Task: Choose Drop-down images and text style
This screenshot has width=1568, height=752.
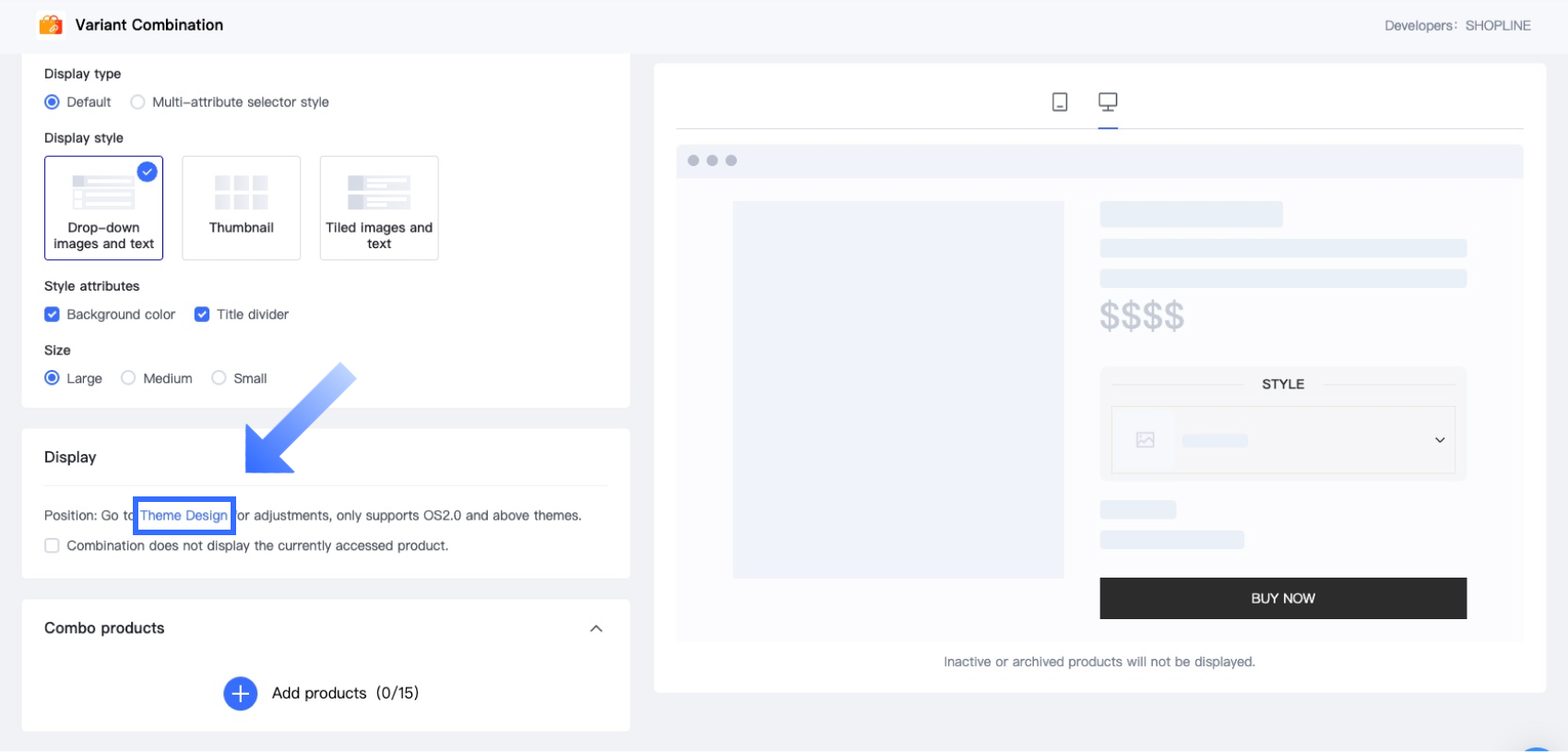Action: pyautogui.click(x=103, y=208)
